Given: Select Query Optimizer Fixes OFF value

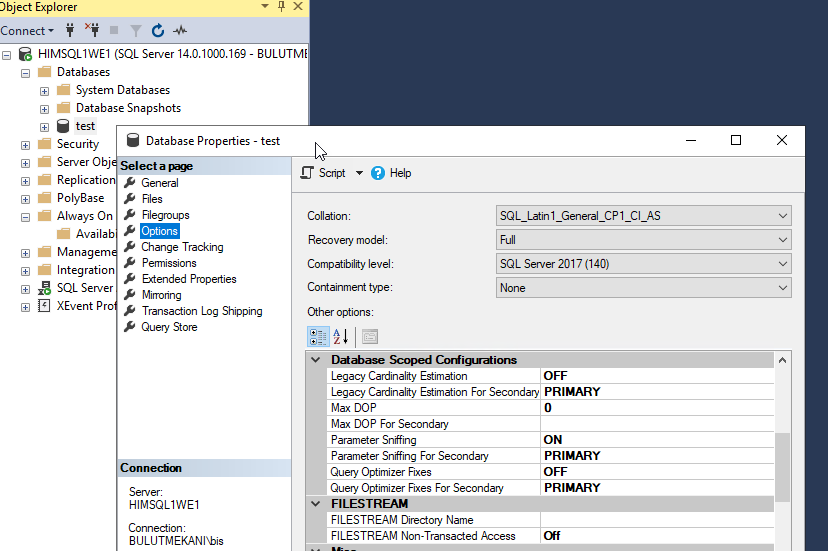Looking at the screenshot, I should 657,472.
